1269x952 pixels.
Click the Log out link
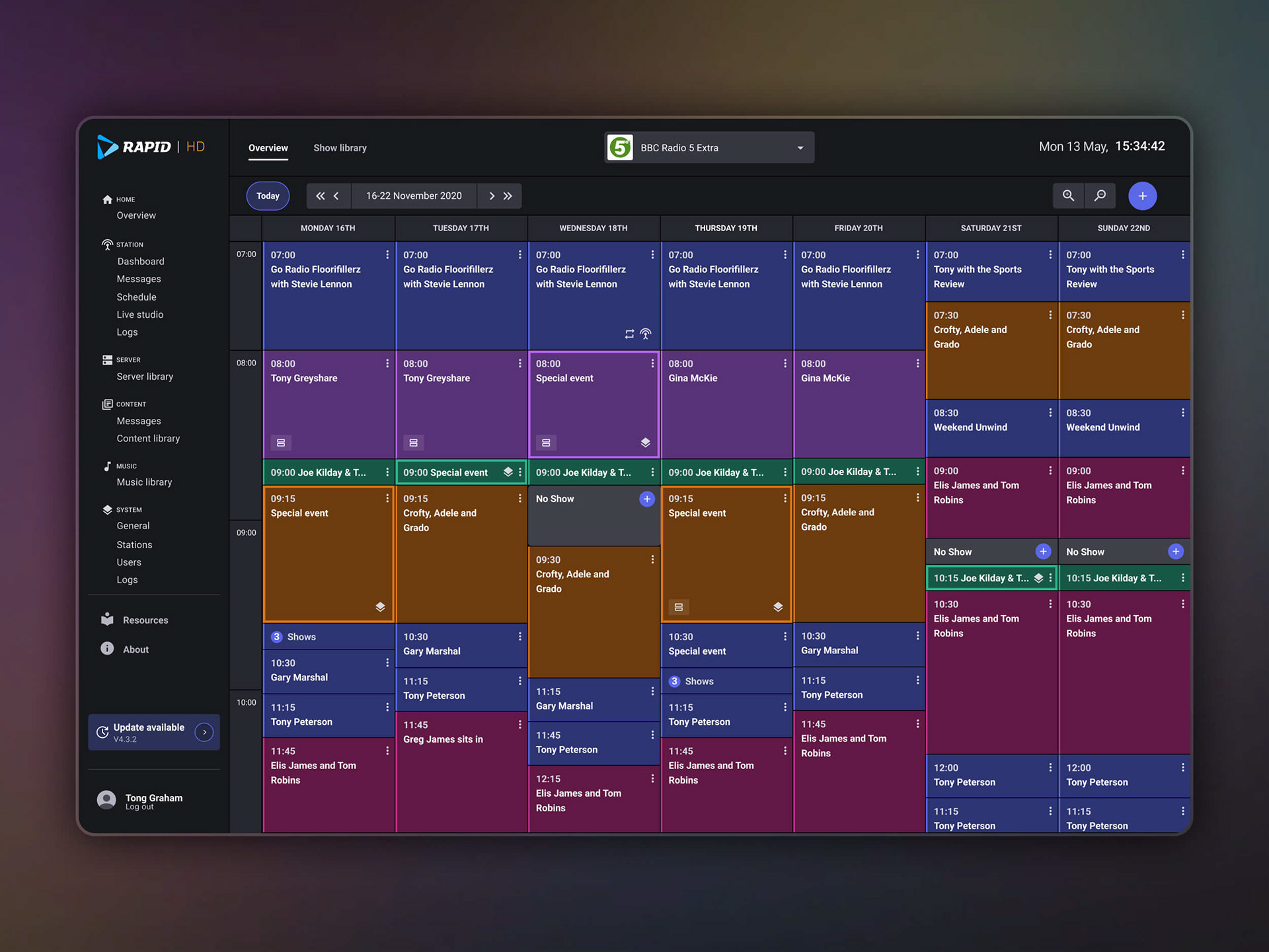(x=139, y=807)
